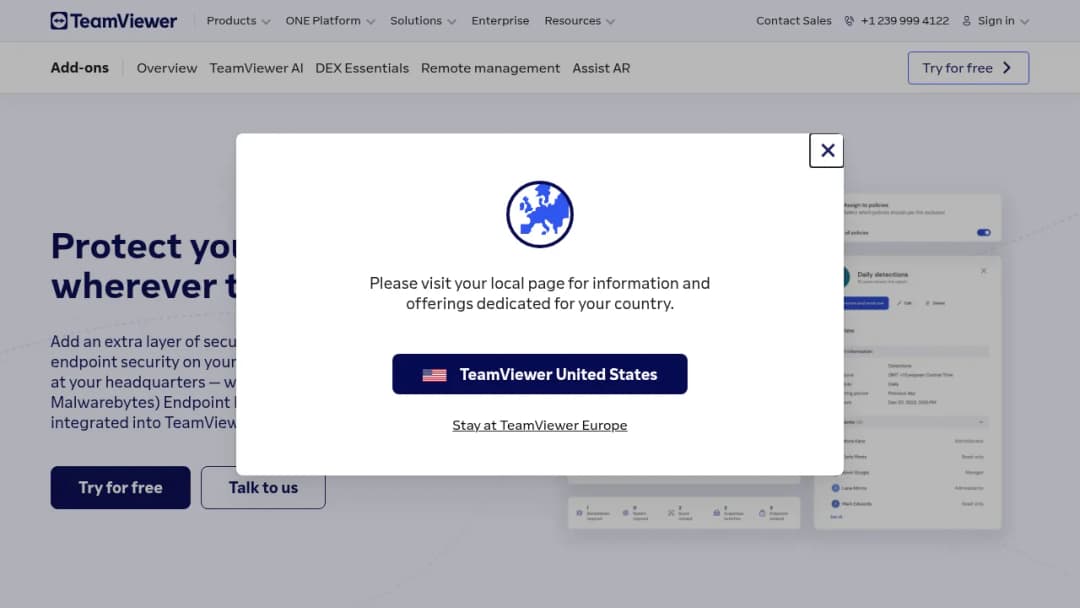
Task: Click Try for free in the sub-navigation bar
Action: 968,68
